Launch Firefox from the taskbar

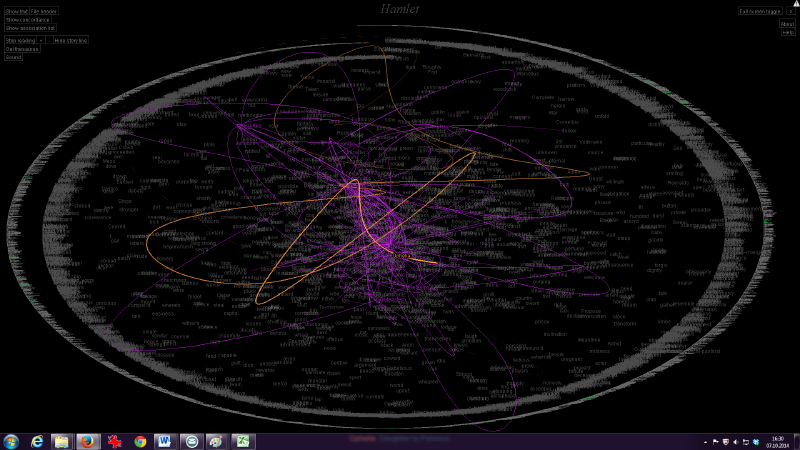click(88, 441)
